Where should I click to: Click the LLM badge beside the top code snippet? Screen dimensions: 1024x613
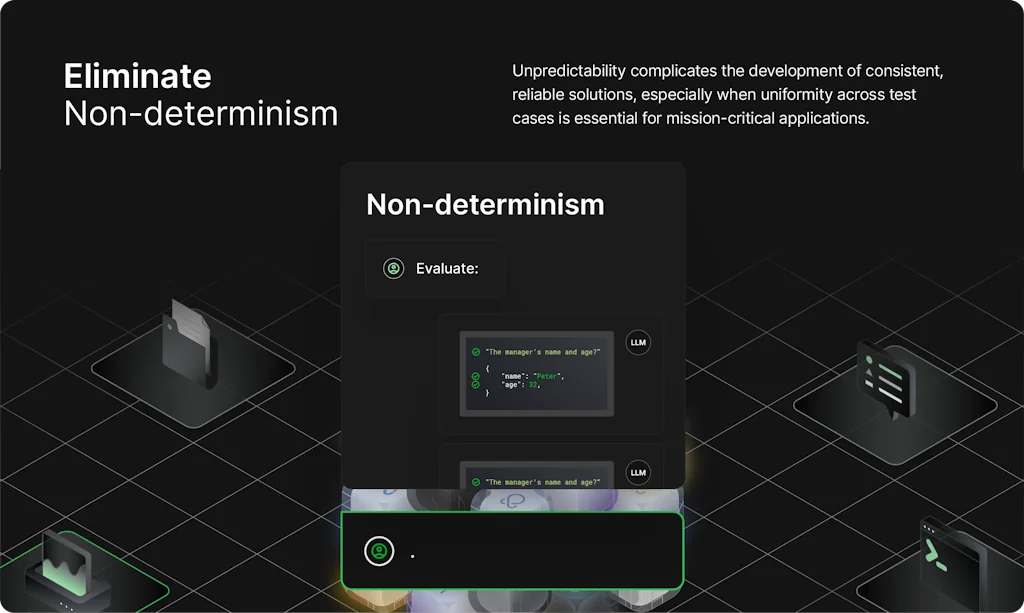637,343
